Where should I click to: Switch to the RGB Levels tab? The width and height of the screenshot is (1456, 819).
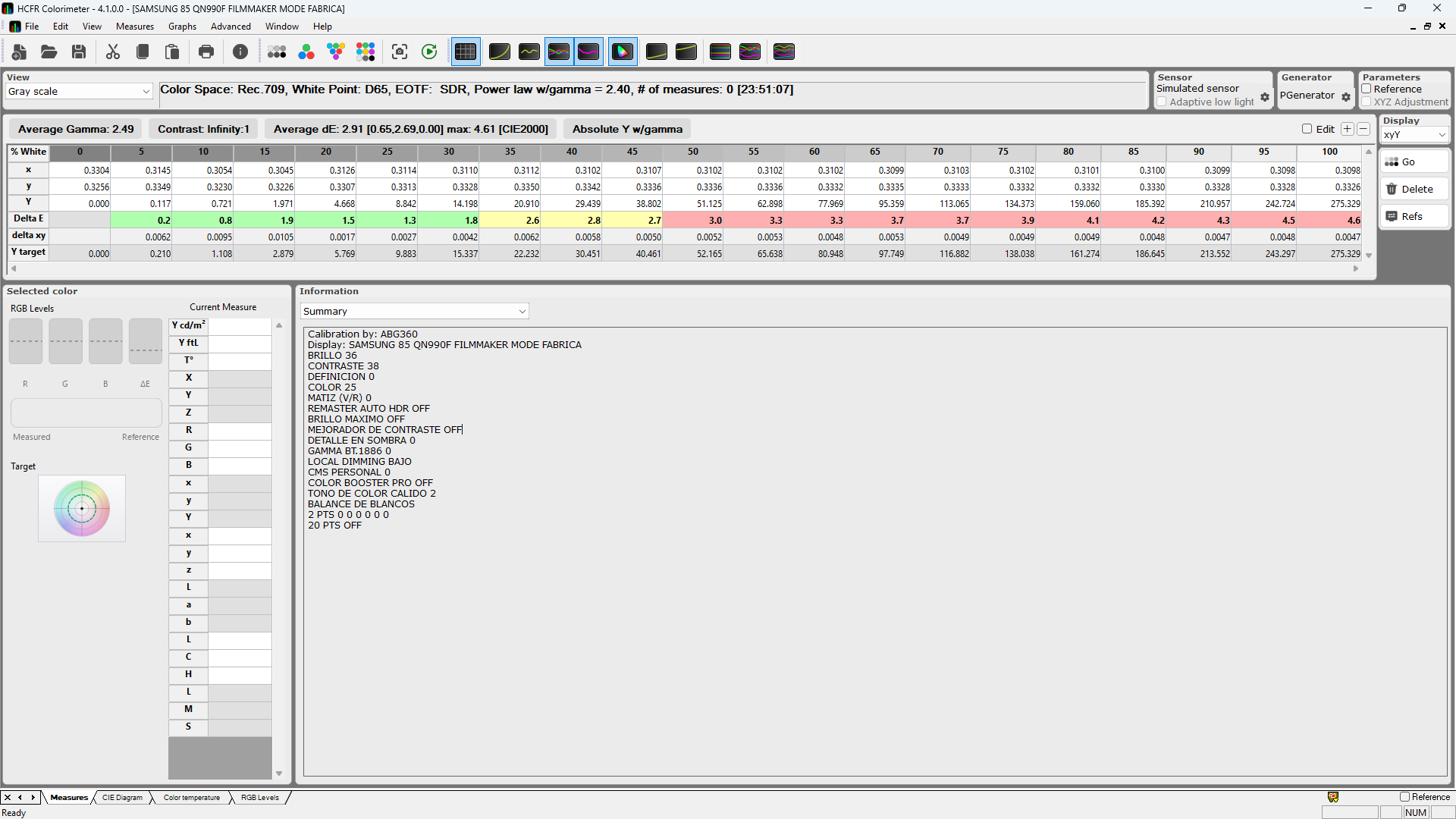[260, 798]
